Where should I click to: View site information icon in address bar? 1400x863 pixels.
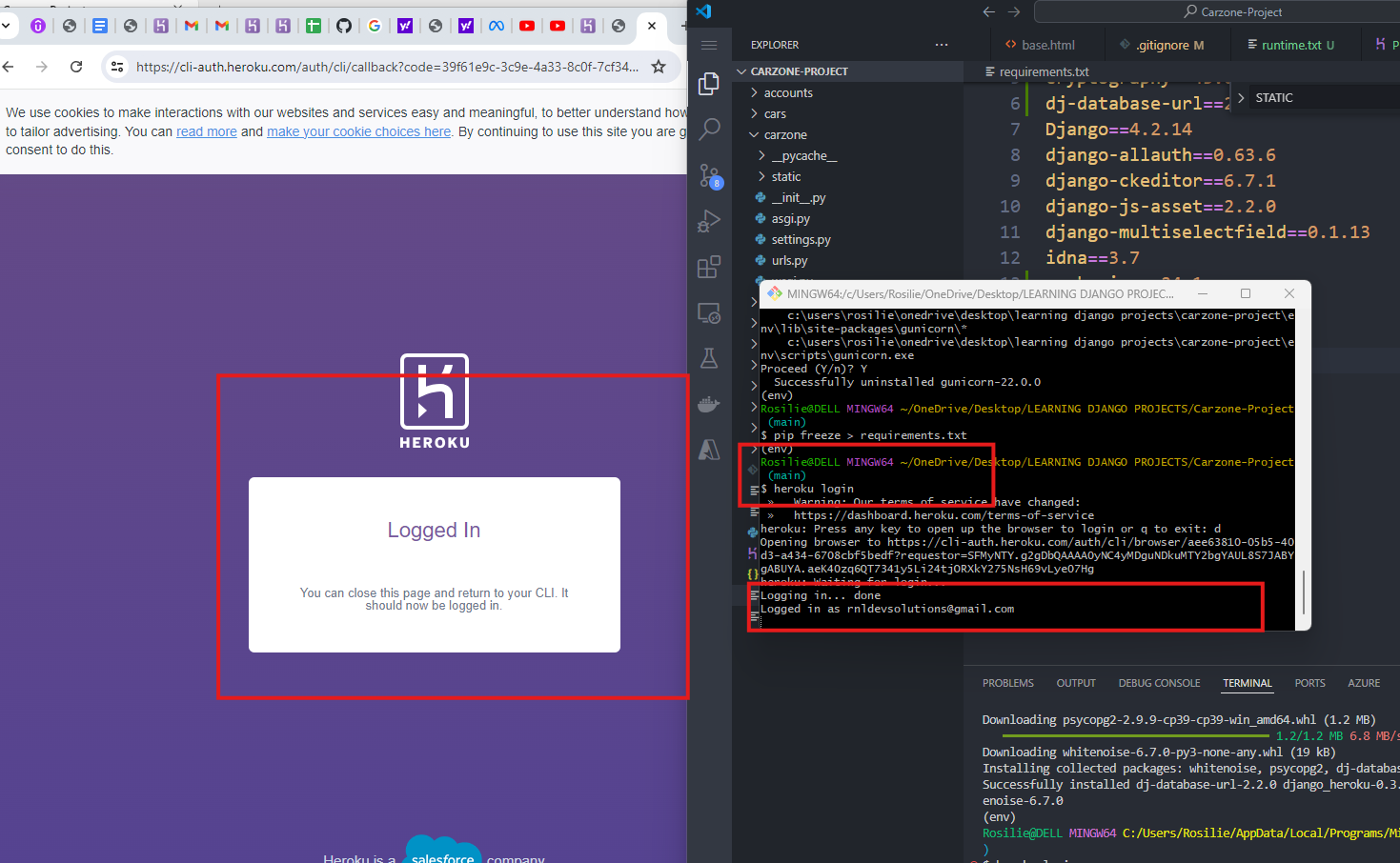pyautogui.click(x=117, y=67)
